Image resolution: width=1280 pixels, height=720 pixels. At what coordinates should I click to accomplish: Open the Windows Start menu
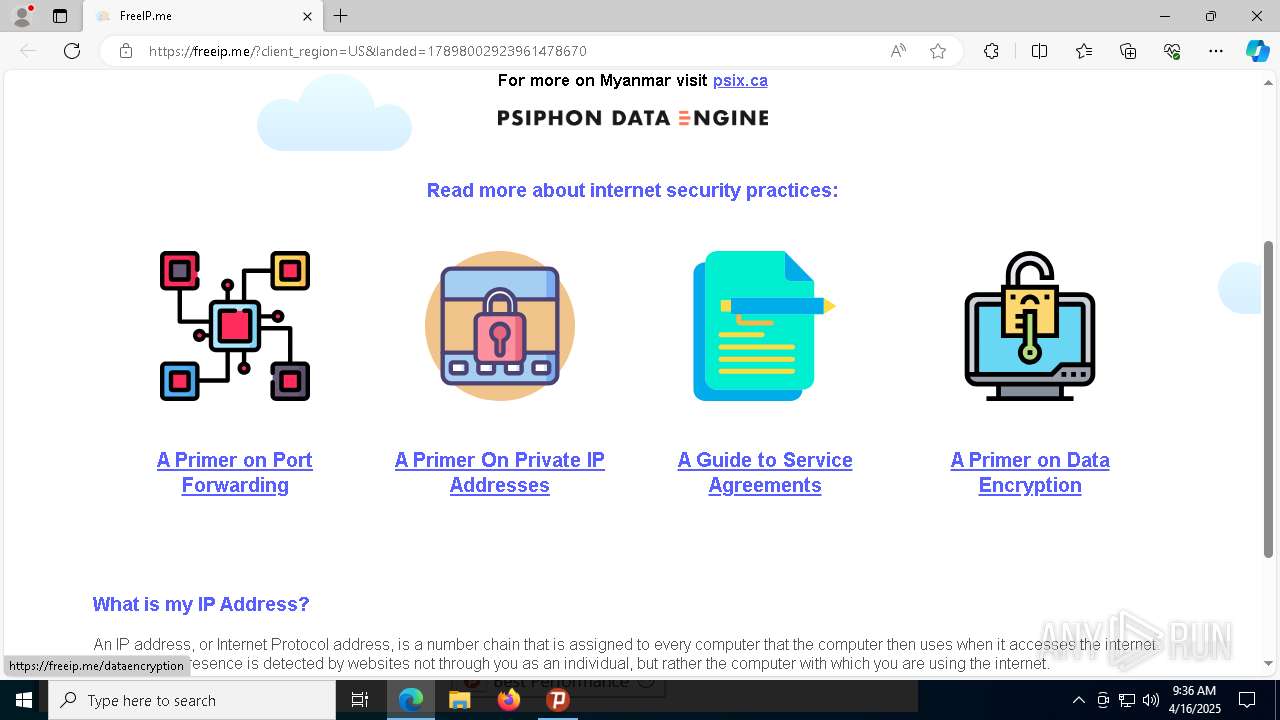click(x=24, y=700)
